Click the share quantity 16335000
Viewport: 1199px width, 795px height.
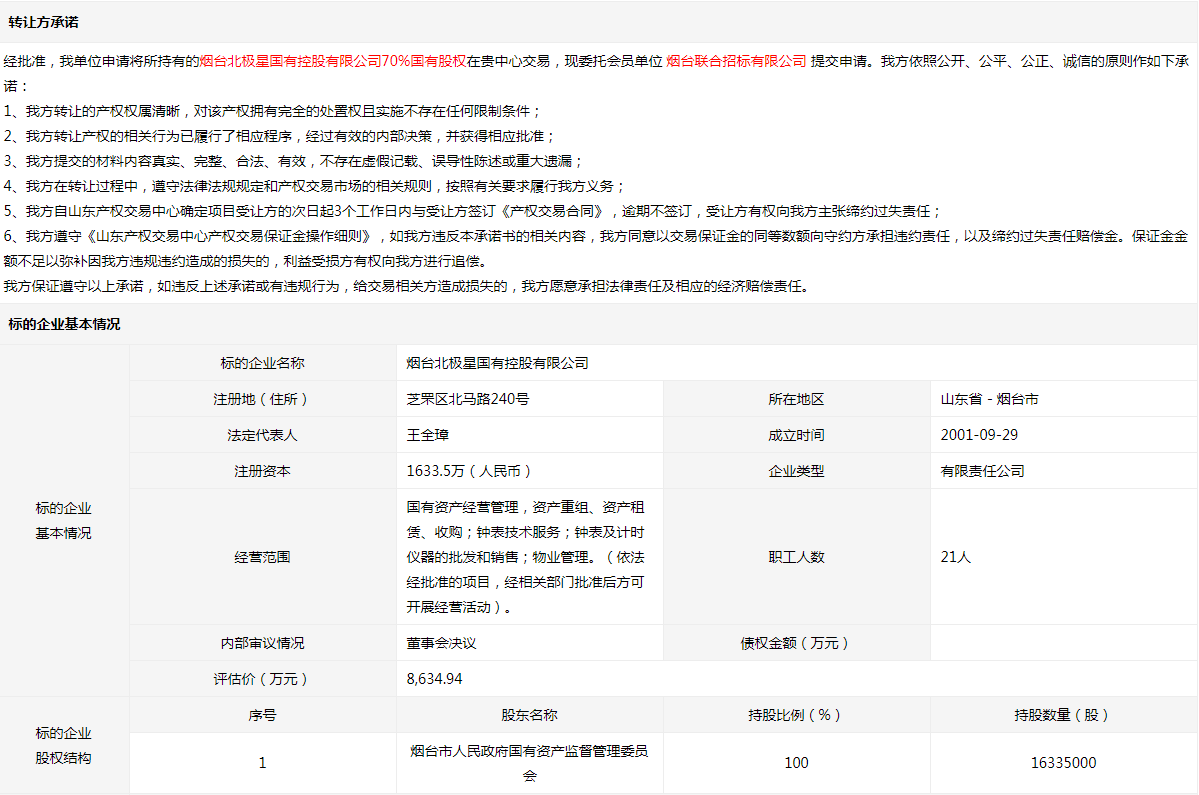point(1064,763)
